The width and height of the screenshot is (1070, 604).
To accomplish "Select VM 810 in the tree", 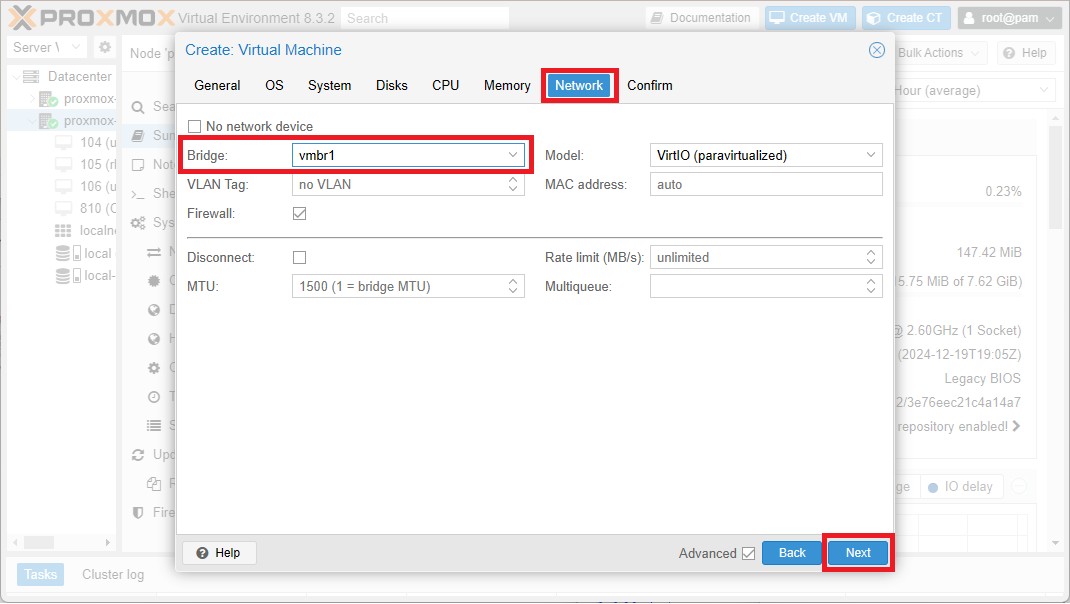I will pos(87,208).
